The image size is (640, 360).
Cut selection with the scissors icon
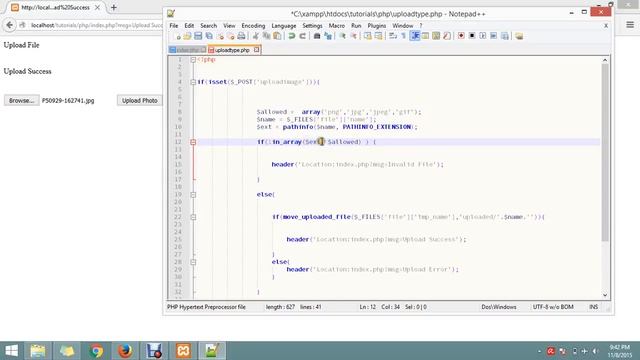pos(256,36)
